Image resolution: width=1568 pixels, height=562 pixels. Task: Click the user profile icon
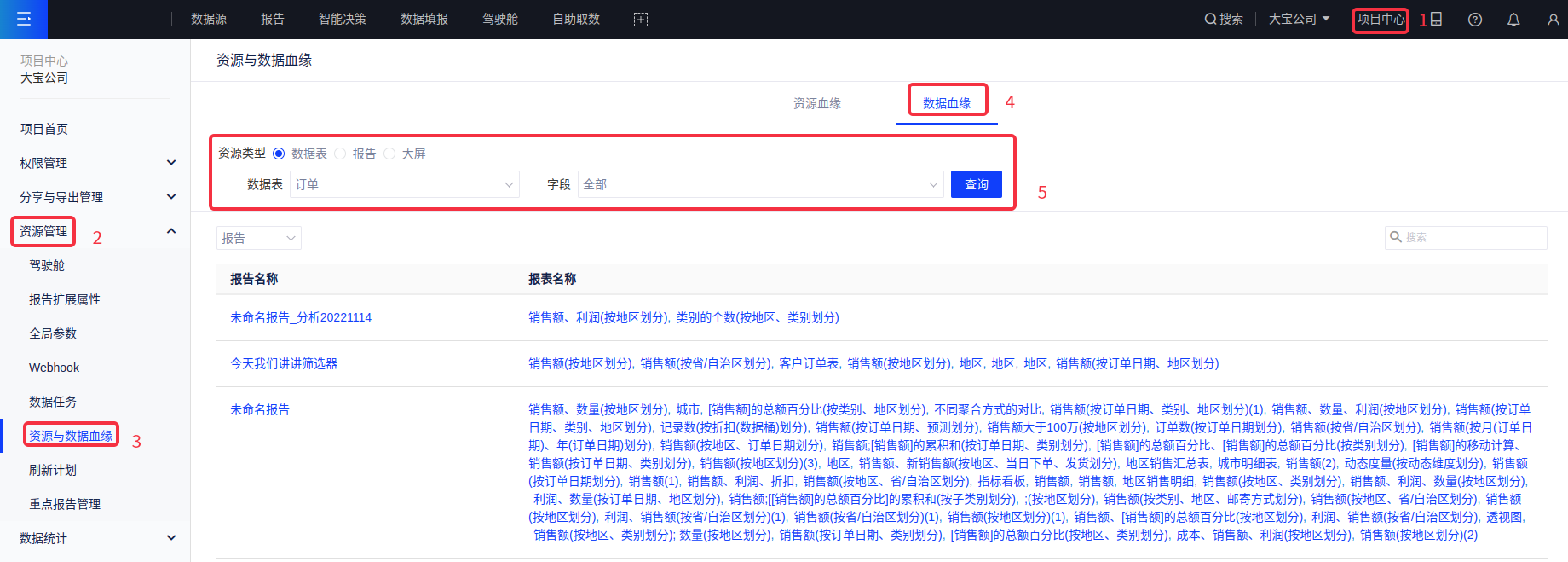tap(1553, 20)
